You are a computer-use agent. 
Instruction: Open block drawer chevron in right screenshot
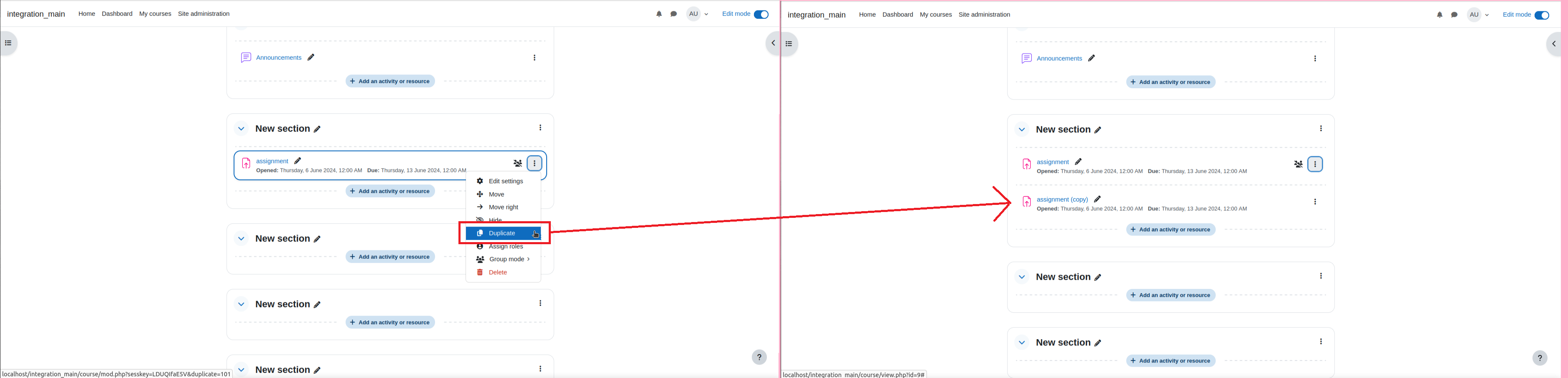[x=1553, y=44]
